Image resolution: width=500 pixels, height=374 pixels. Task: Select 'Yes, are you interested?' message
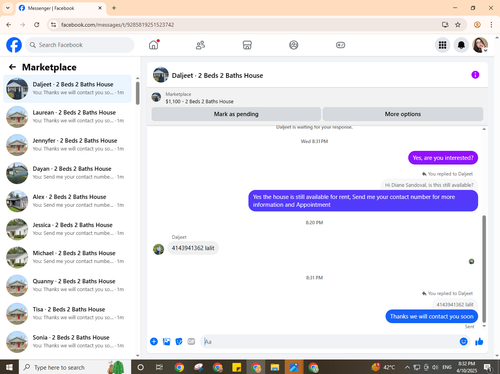[443, 158]
